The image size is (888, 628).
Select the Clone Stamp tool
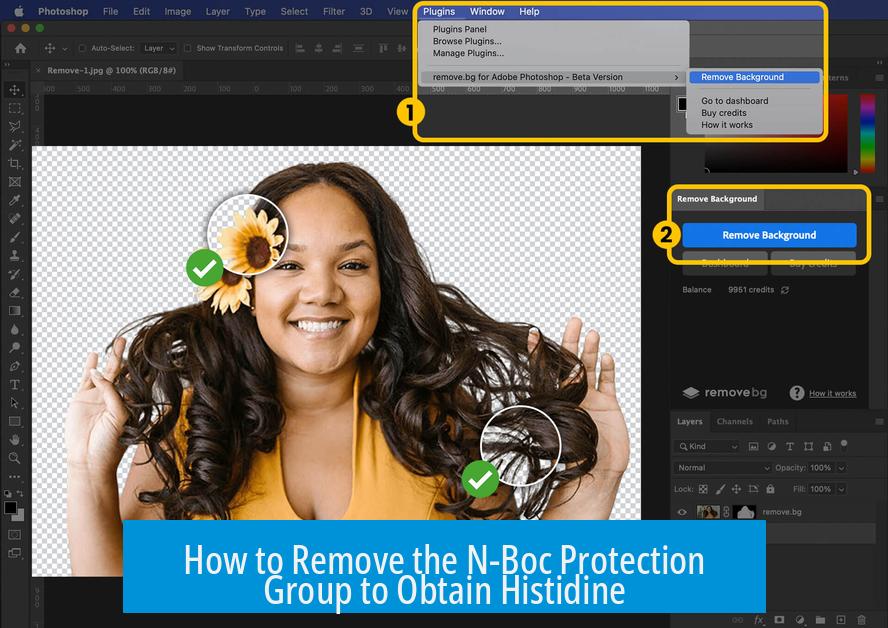point(15,255)
